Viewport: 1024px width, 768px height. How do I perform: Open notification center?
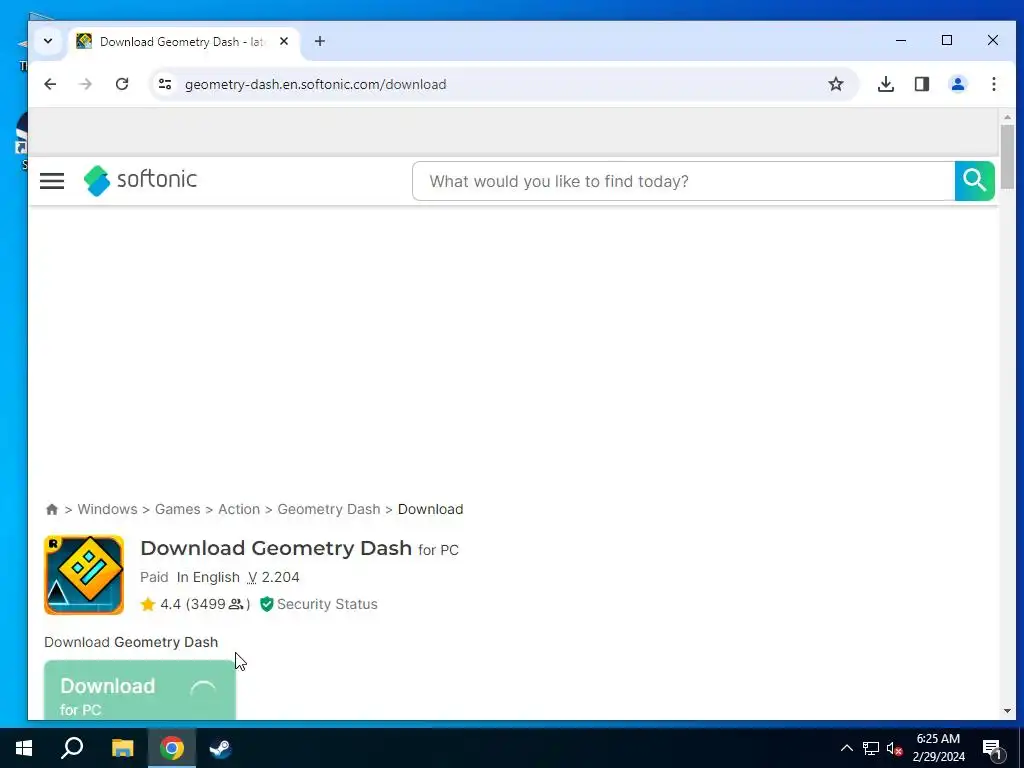pyautogui.click(x=993, y=748)
